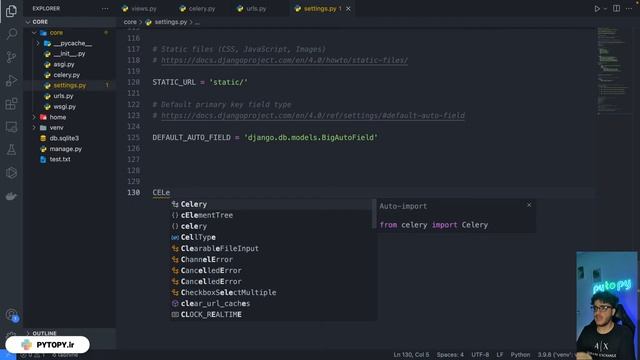This screenshot has width=640, height=360.
Task: Select ClearableFileInput suggestion
Action: click(x=273, y=248)
